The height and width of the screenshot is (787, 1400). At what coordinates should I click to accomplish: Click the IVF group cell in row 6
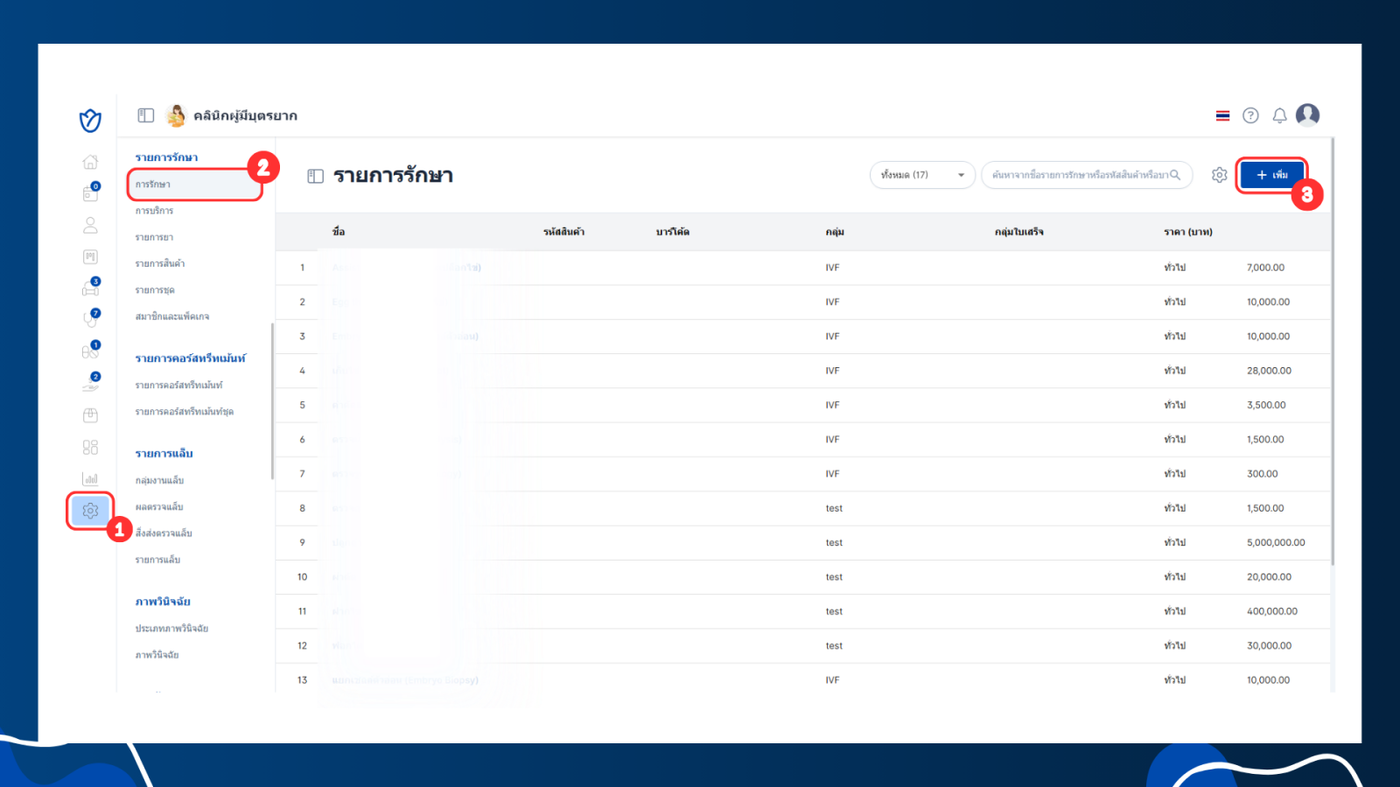point(833,440)
